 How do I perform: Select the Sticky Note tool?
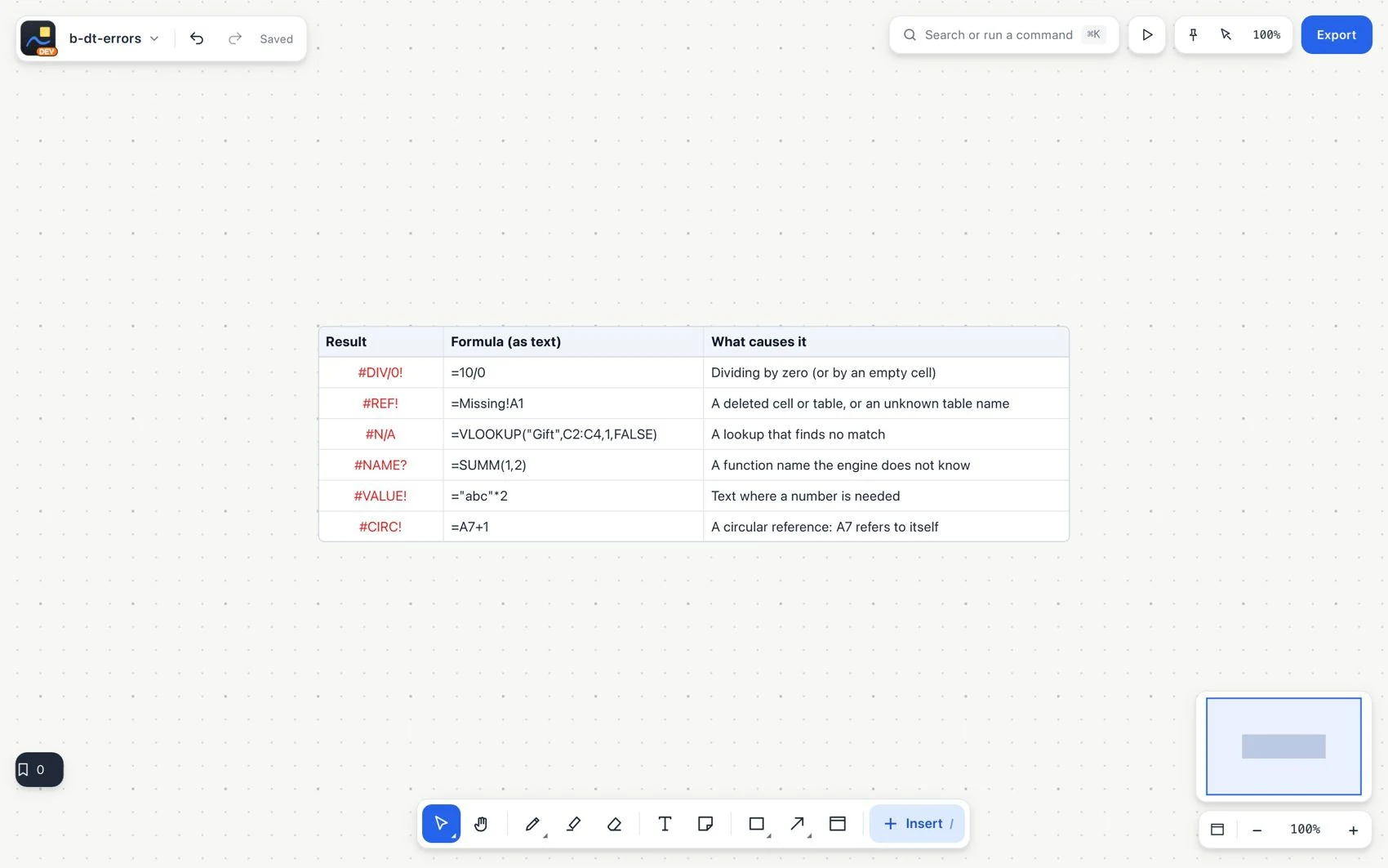point(705,823)
